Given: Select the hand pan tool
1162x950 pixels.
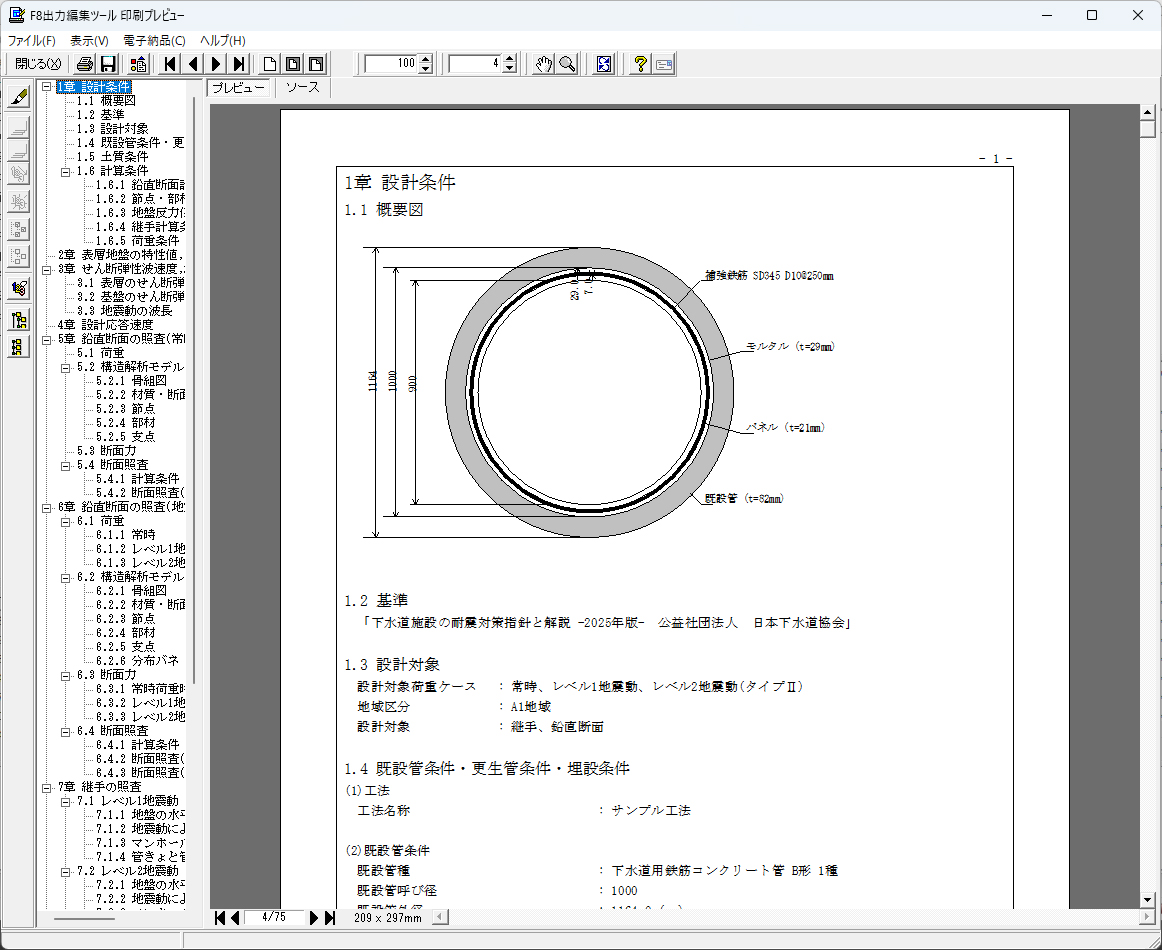Looking at the screenshot, I should point(543,64).
